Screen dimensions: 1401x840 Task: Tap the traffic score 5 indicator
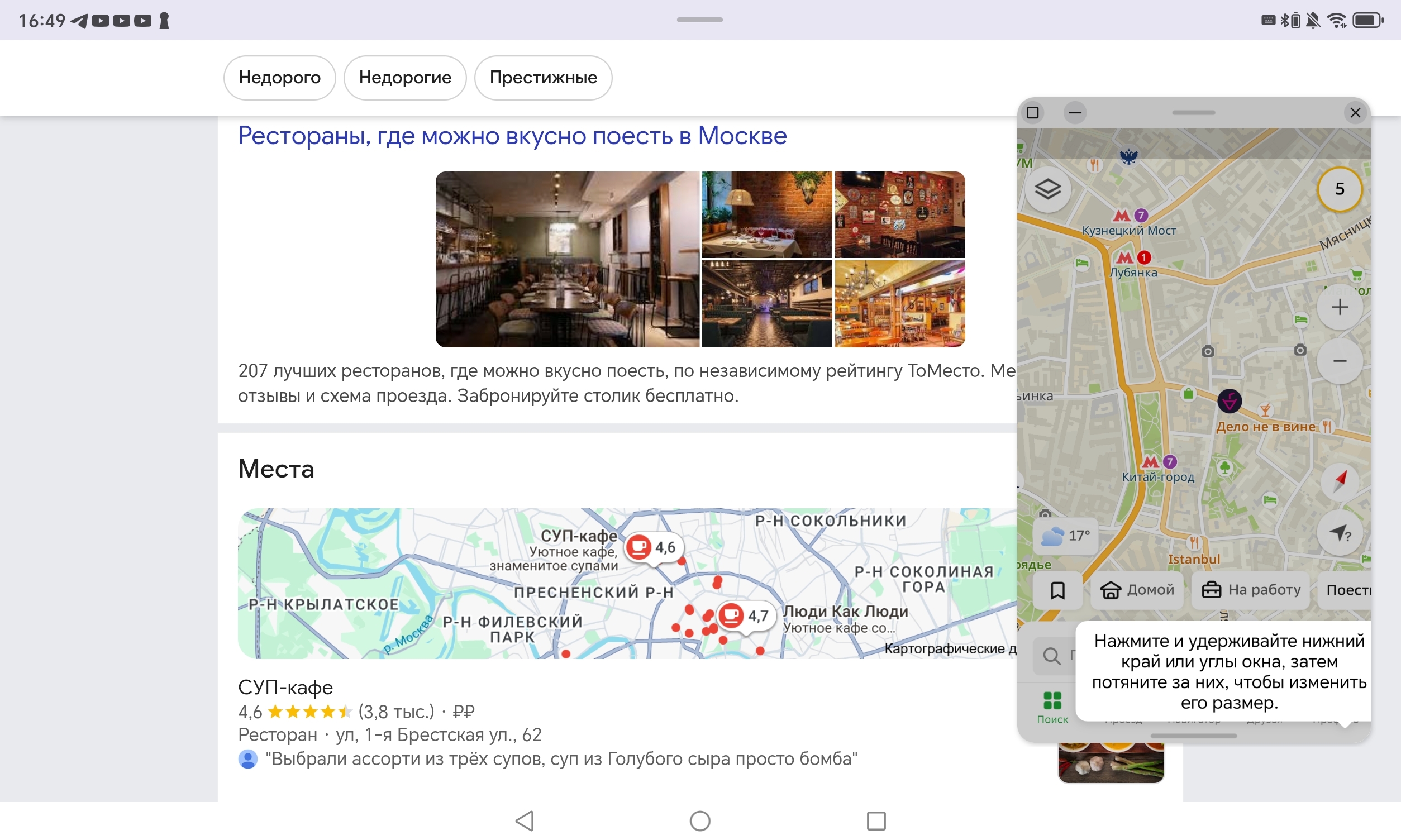(x=1340, y=189)
